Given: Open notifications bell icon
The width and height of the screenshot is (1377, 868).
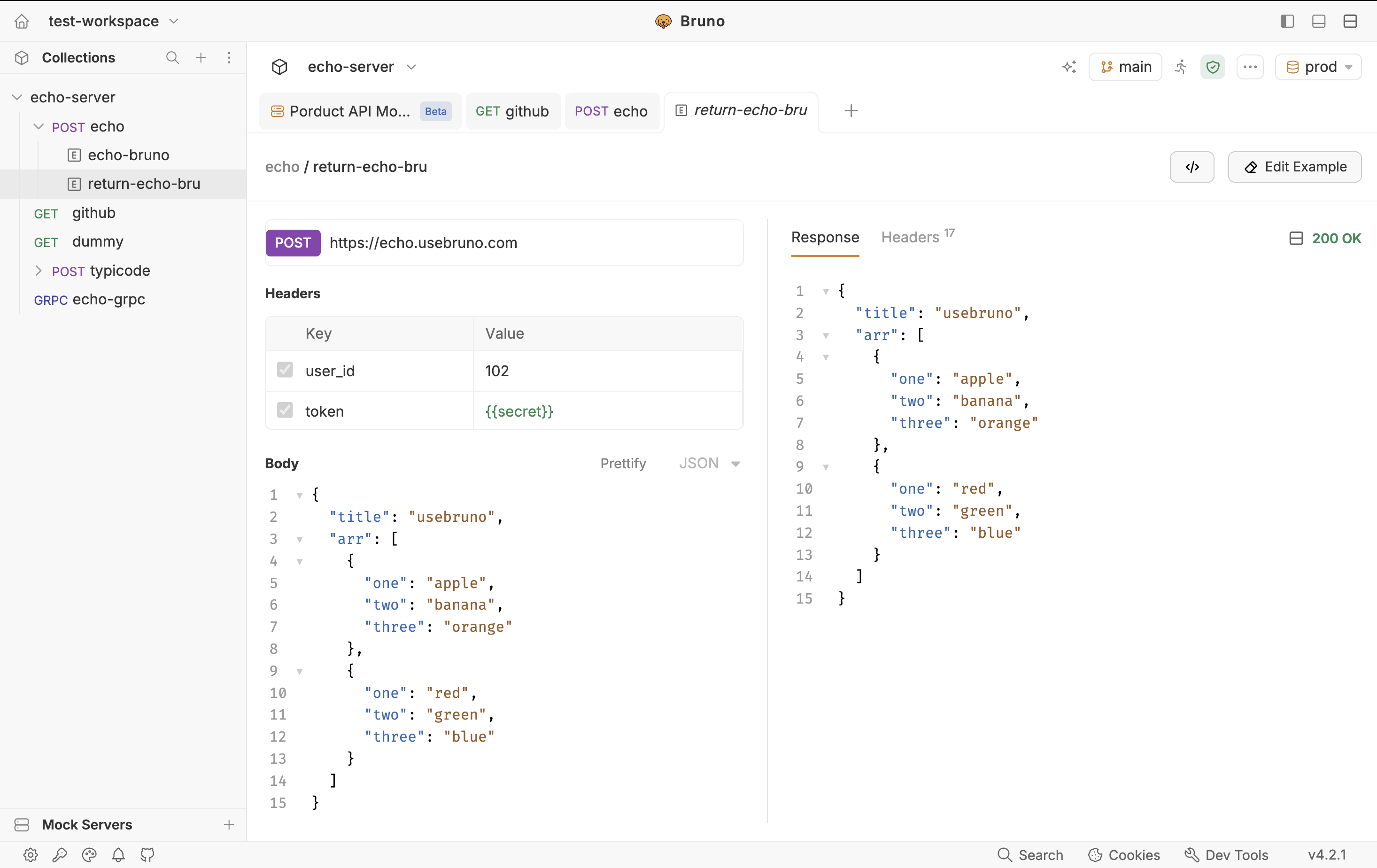Looking at the screenshot, I should coord(118,854).
